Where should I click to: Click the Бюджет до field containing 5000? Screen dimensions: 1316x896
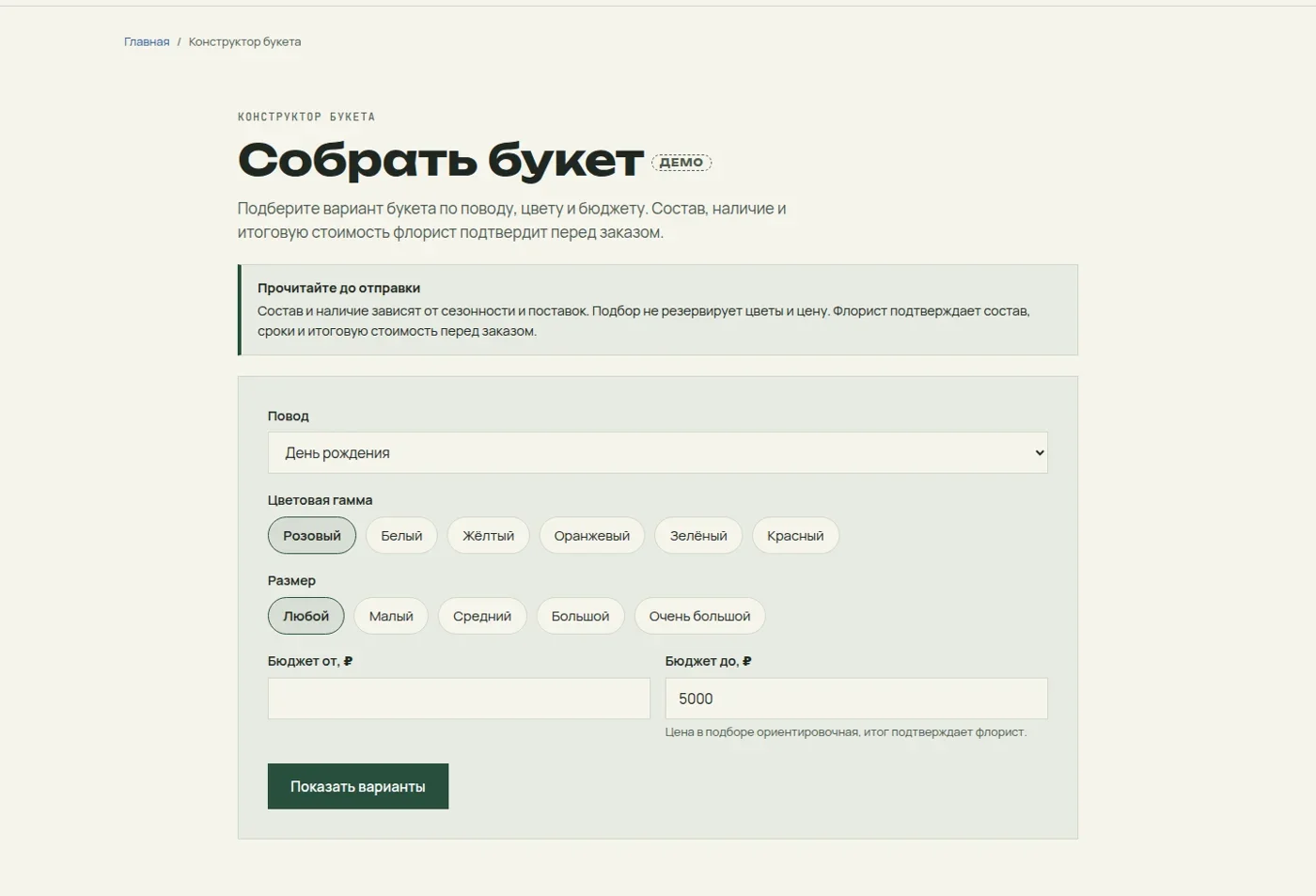856,699
